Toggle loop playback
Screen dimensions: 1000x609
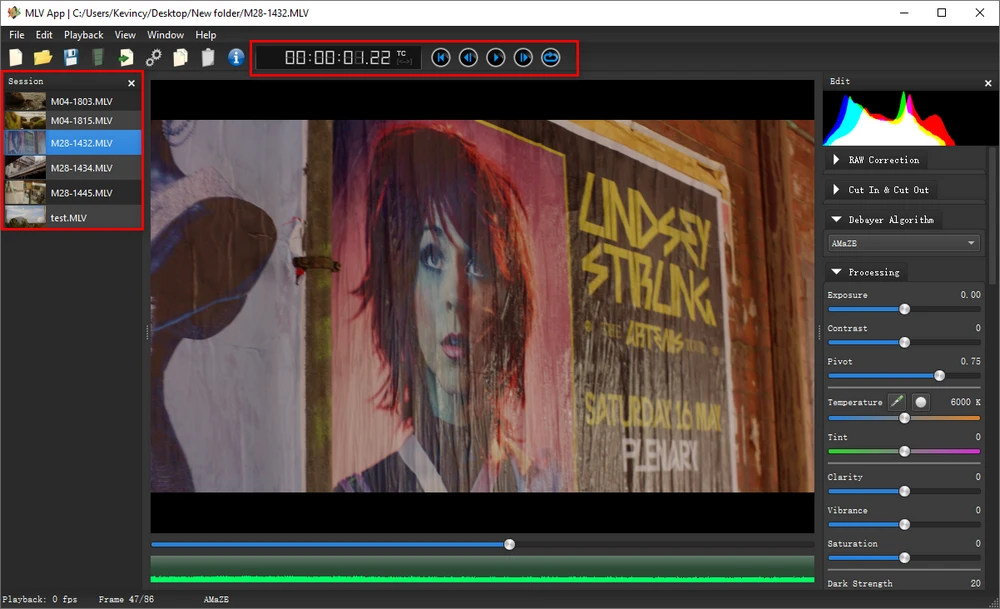click(x=550, y=57)
